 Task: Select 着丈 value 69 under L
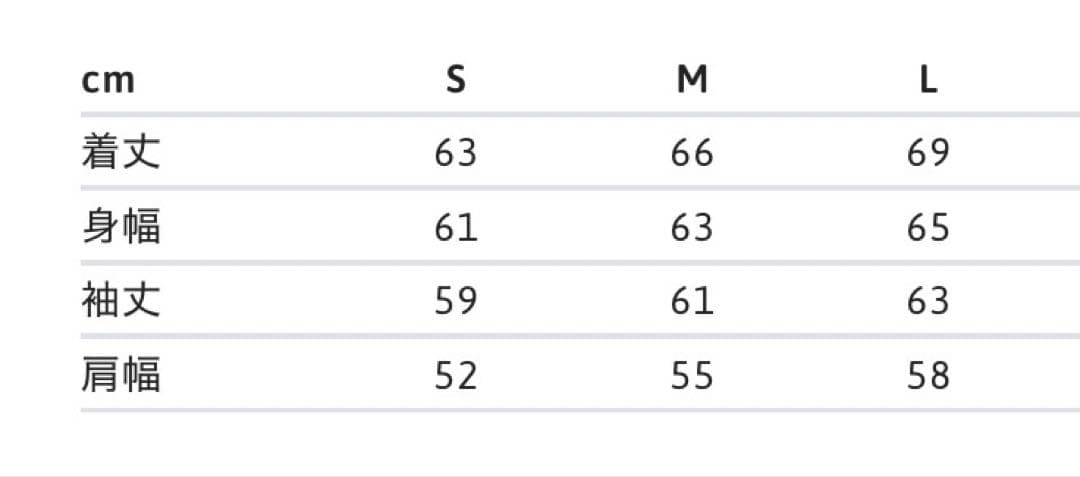point(929,153)
